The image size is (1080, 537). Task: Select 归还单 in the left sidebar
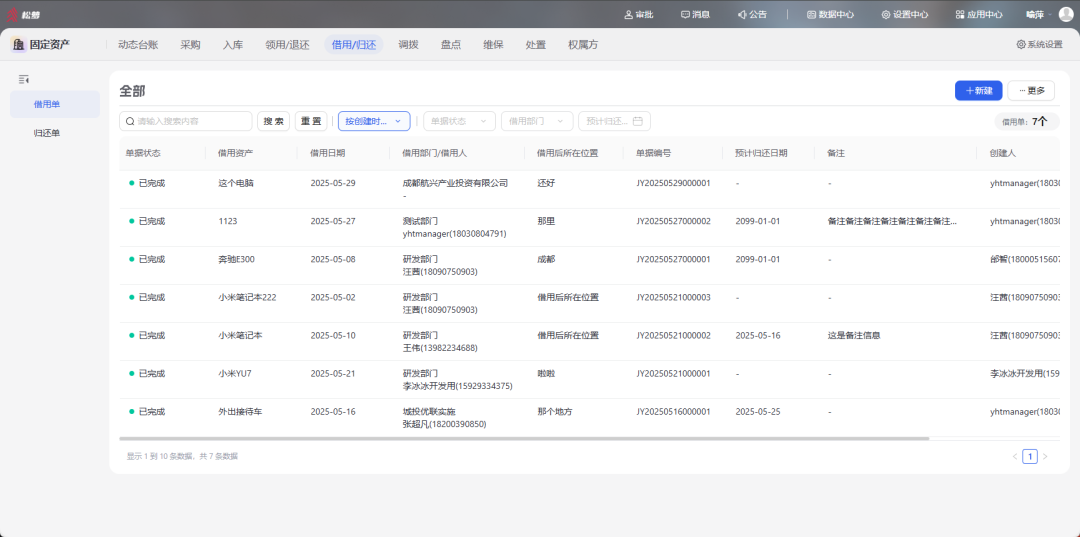pos(47,133)
